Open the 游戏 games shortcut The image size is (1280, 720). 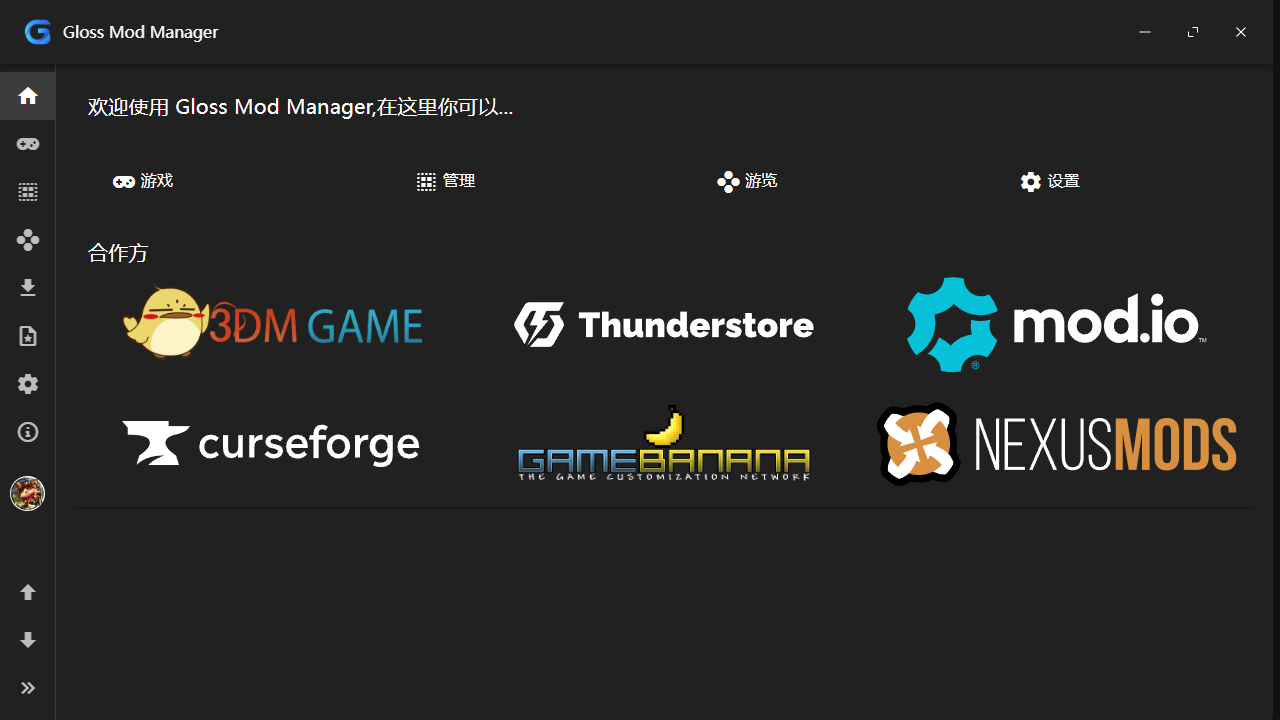pos(143,181)
